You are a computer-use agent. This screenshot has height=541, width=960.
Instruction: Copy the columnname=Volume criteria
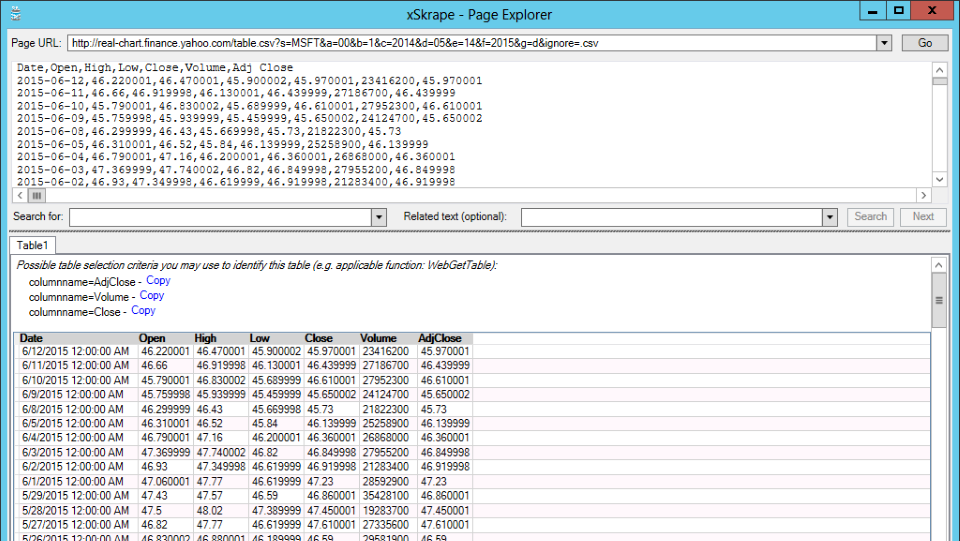(x=151, y=295)
